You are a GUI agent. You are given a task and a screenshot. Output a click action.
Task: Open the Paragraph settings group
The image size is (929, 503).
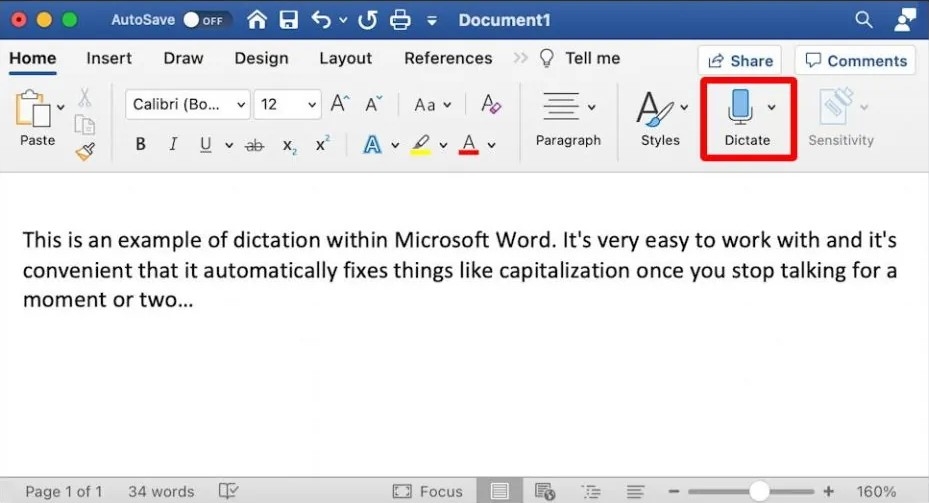pyautogui.click(x=568, y=118)
